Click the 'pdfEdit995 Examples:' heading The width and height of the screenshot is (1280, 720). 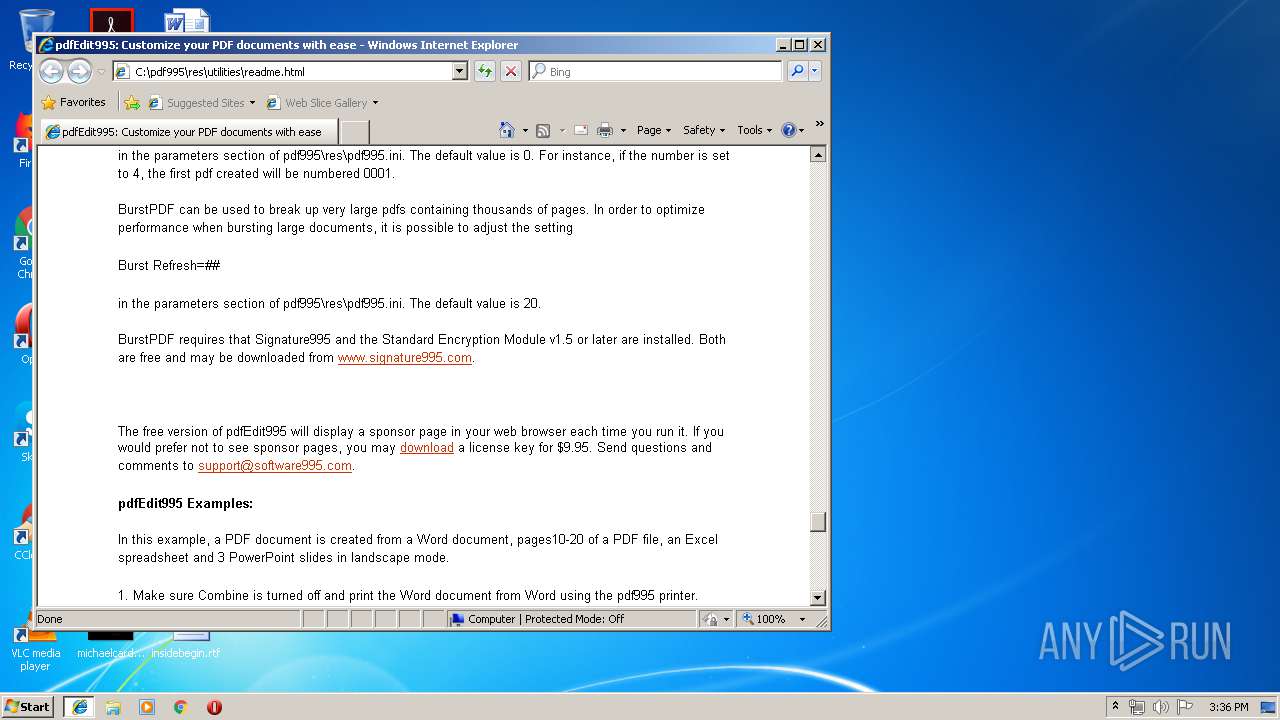[x=185, y=504]
